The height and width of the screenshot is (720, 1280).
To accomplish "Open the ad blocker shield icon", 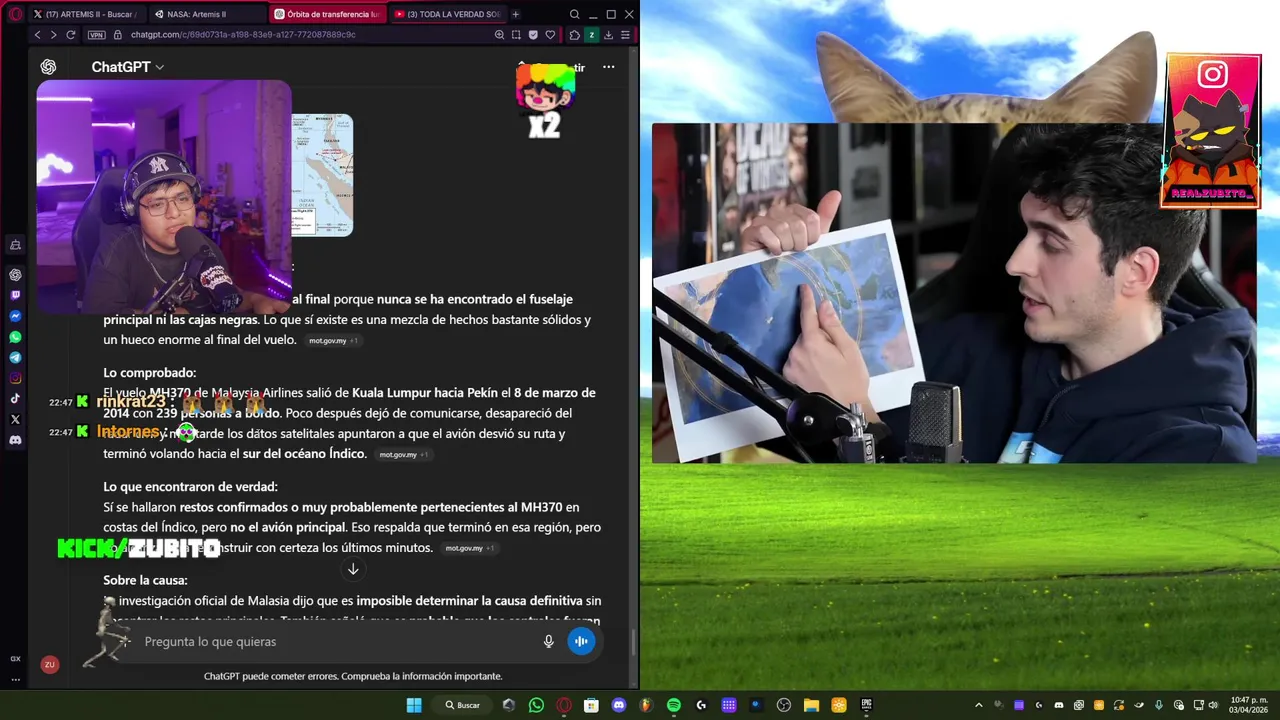I will [533, 34].
